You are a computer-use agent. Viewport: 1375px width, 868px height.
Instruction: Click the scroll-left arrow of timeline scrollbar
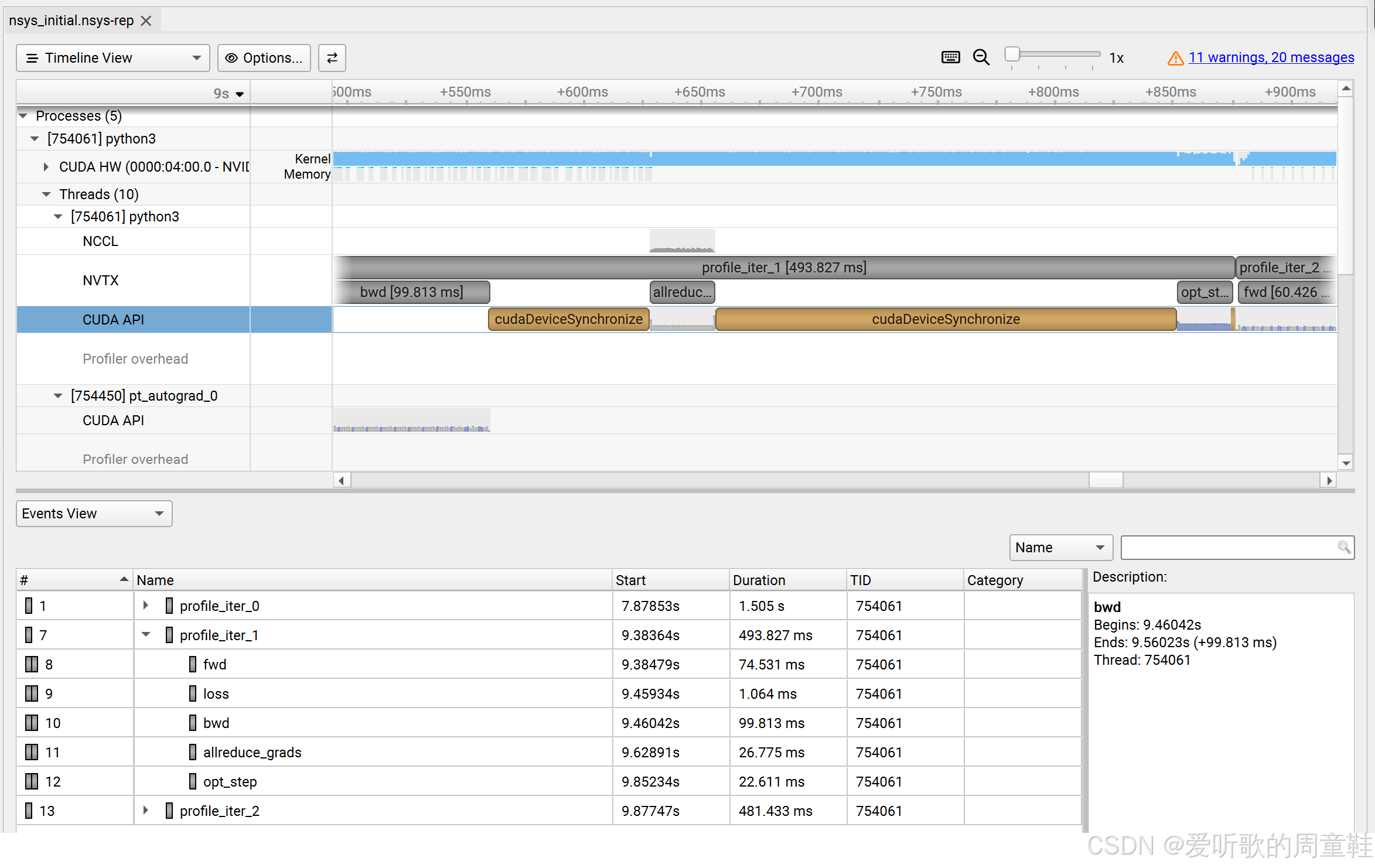point(342,480)
